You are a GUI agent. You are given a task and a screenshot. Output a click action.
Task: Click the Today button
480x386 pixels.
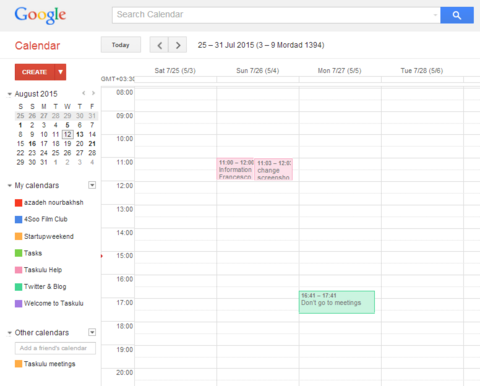[x=121, y=45]
